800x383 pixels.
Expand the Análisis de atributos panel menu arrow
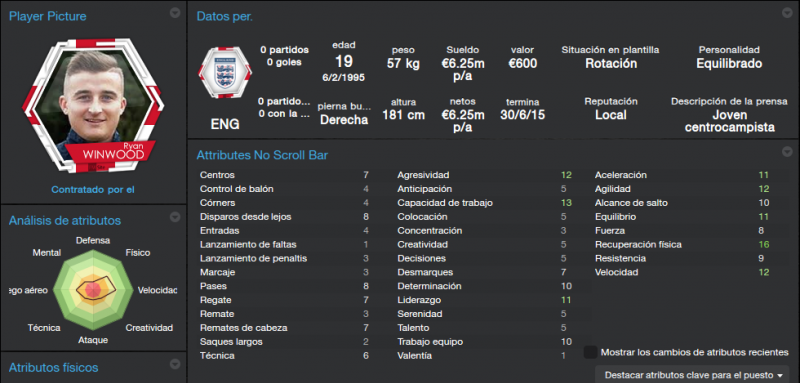[x=175, y=217]
